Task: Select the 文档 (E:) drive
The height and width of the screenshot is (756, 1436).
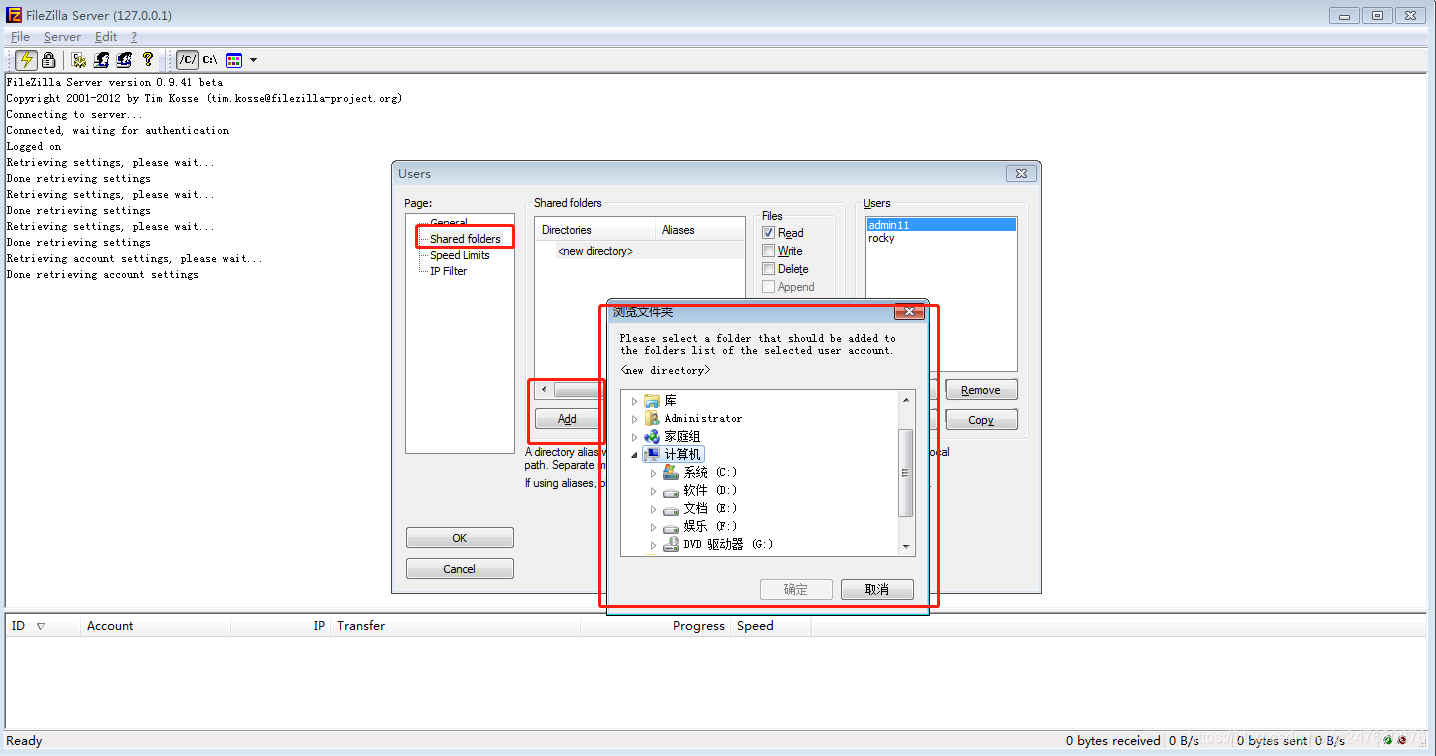Action: coord(700,508)
